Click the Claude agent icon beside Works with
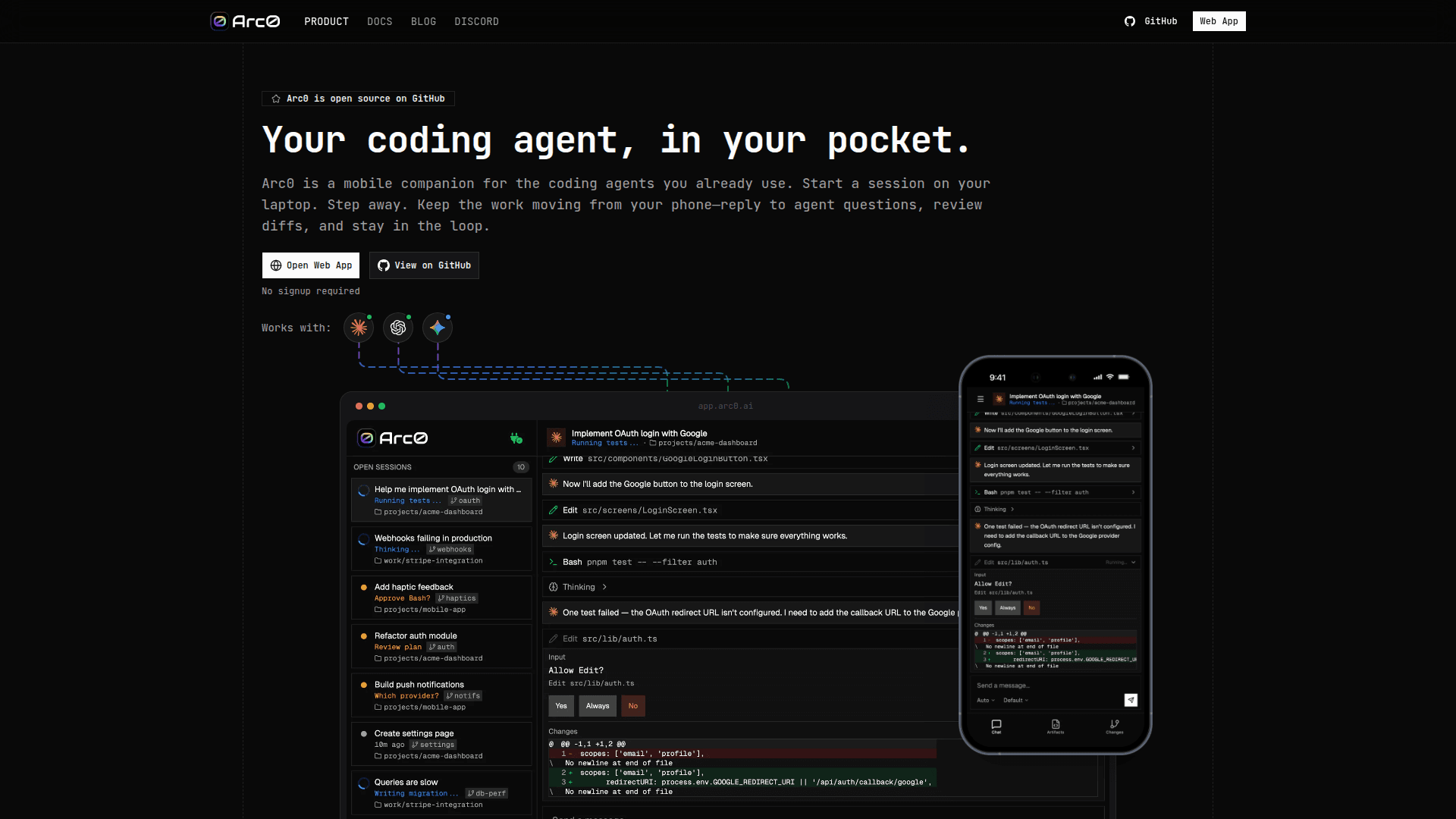 click(359, 328)
